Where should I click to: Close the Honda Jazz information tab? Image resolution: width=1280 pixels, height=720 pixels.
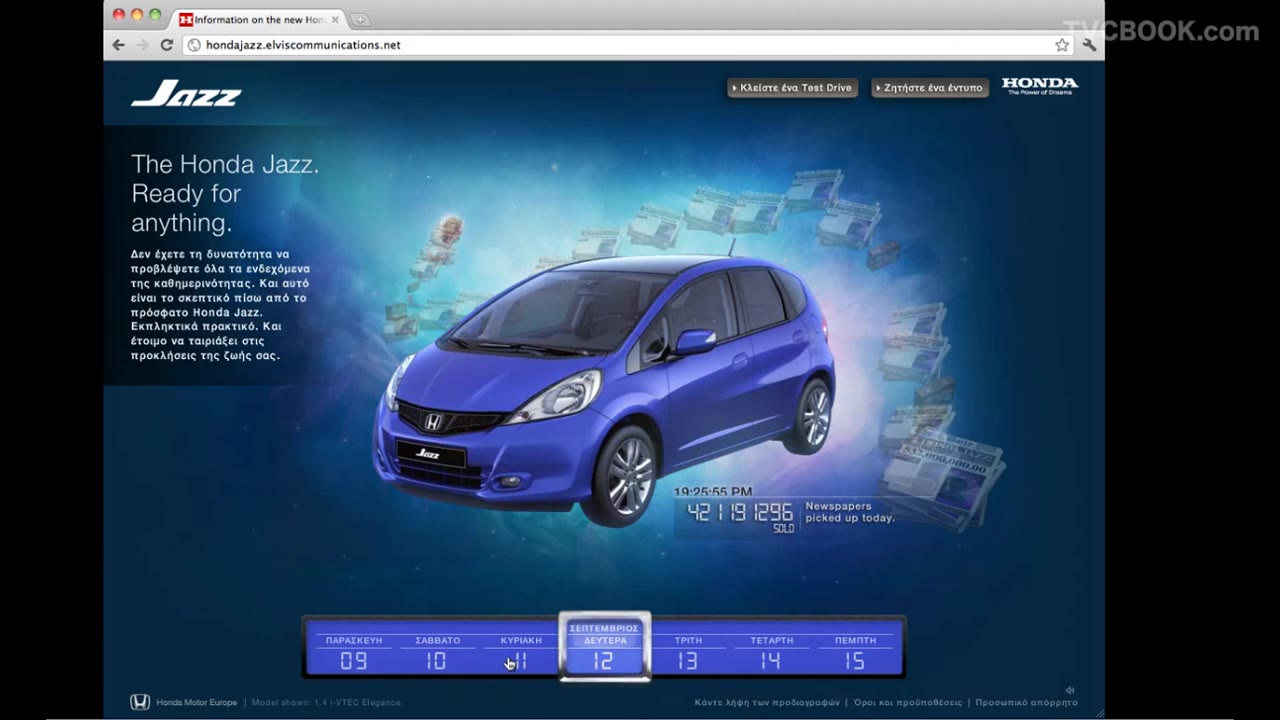(335, 20)
